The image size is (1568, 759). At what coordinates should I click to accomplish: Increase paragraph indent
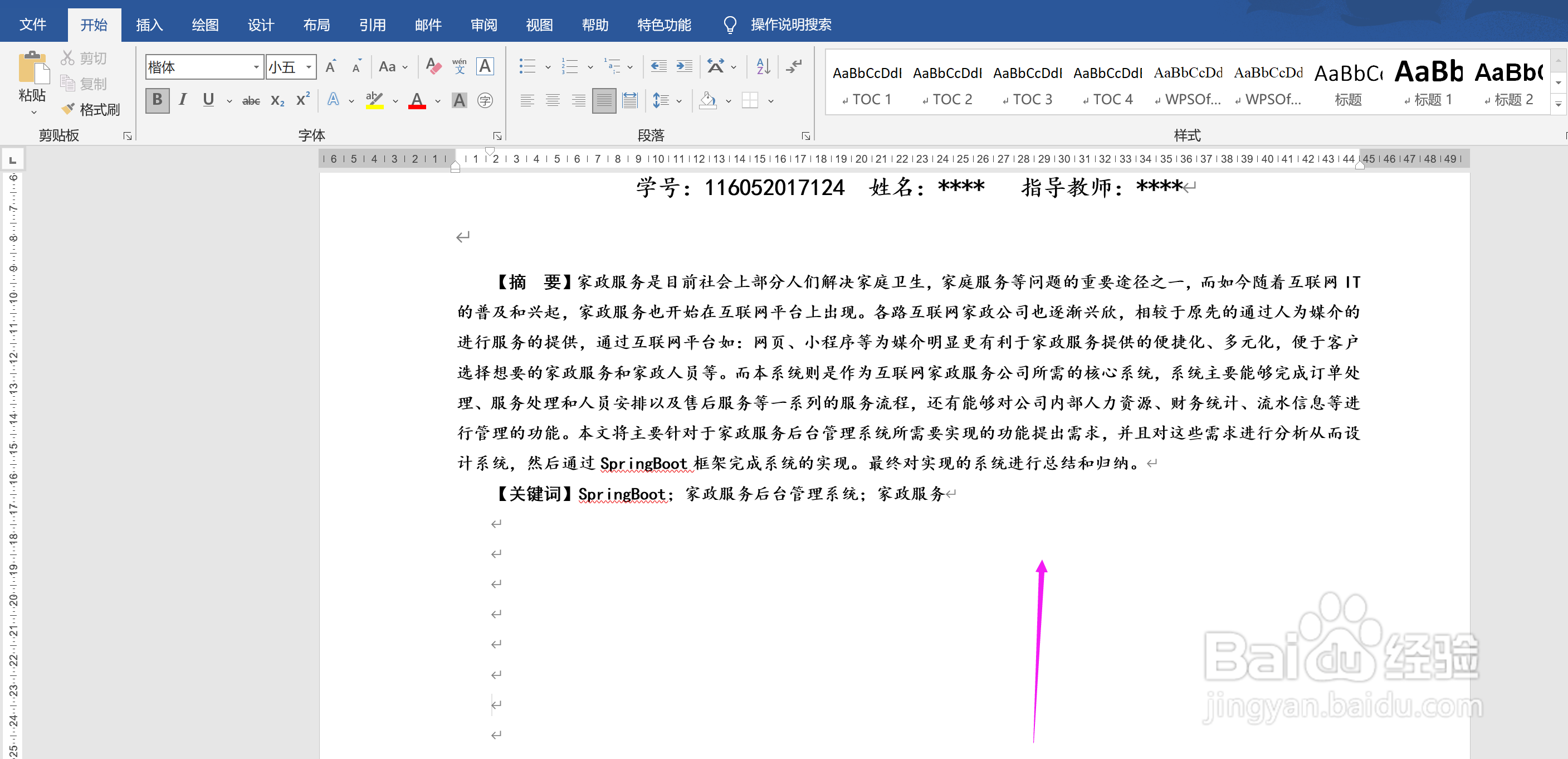point(684,66)
